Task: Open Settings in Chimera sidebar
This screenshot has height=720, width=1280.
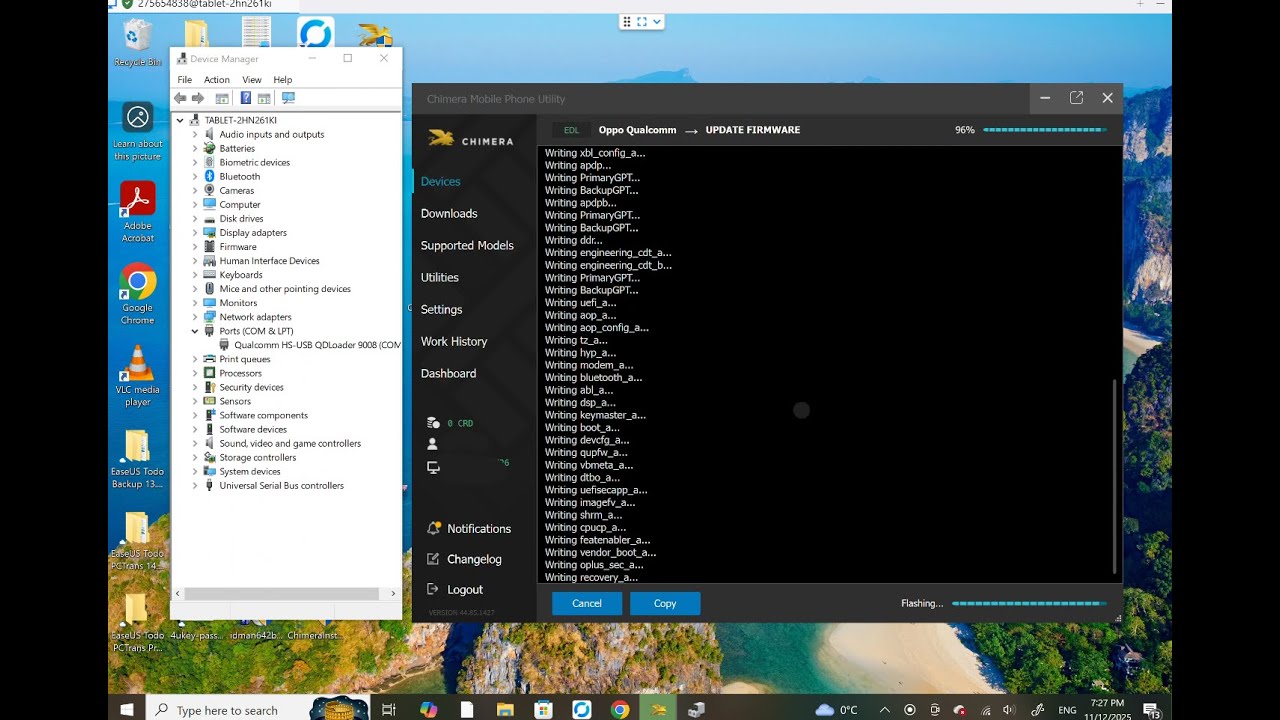Action: 441,309
